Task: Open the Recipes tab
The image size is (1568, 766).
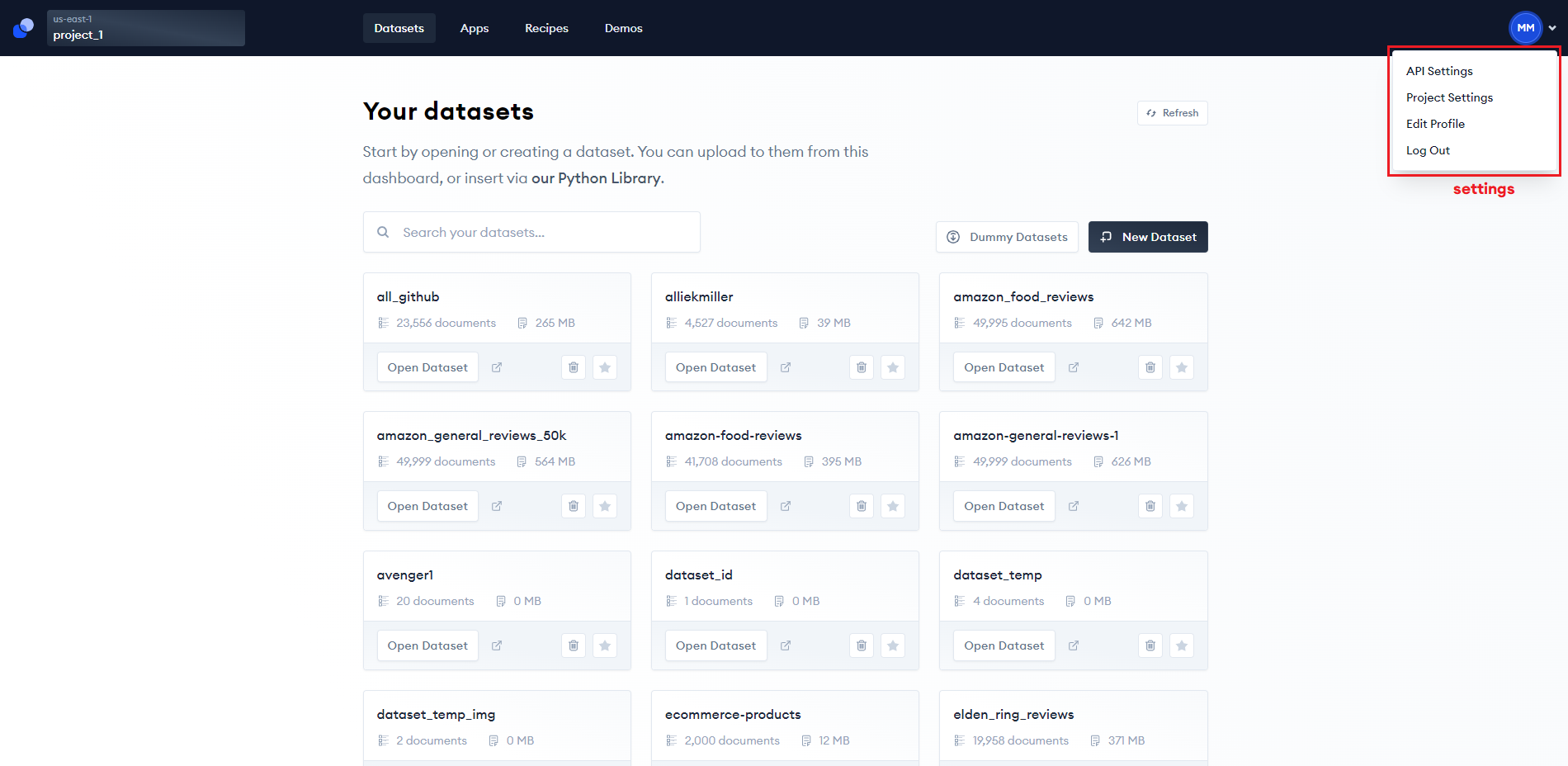Action: click(x=547, y=28)
